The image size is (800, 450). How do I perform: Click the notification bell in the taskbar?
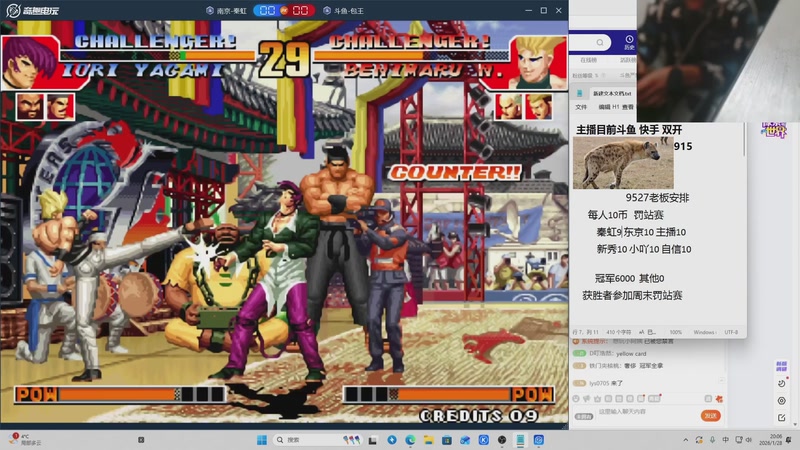coord(789,440)
